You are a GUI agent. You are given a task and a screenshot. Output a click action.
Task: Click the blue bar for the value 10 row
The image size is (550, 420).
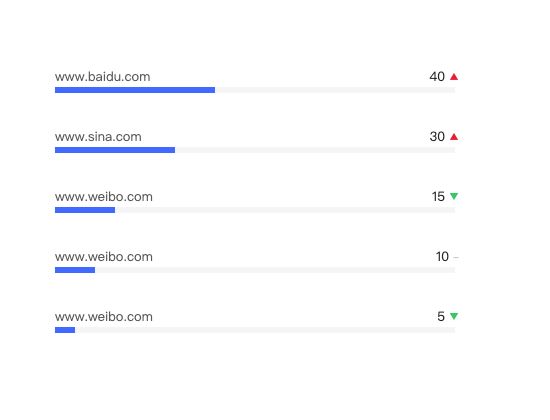pos(75,270)
